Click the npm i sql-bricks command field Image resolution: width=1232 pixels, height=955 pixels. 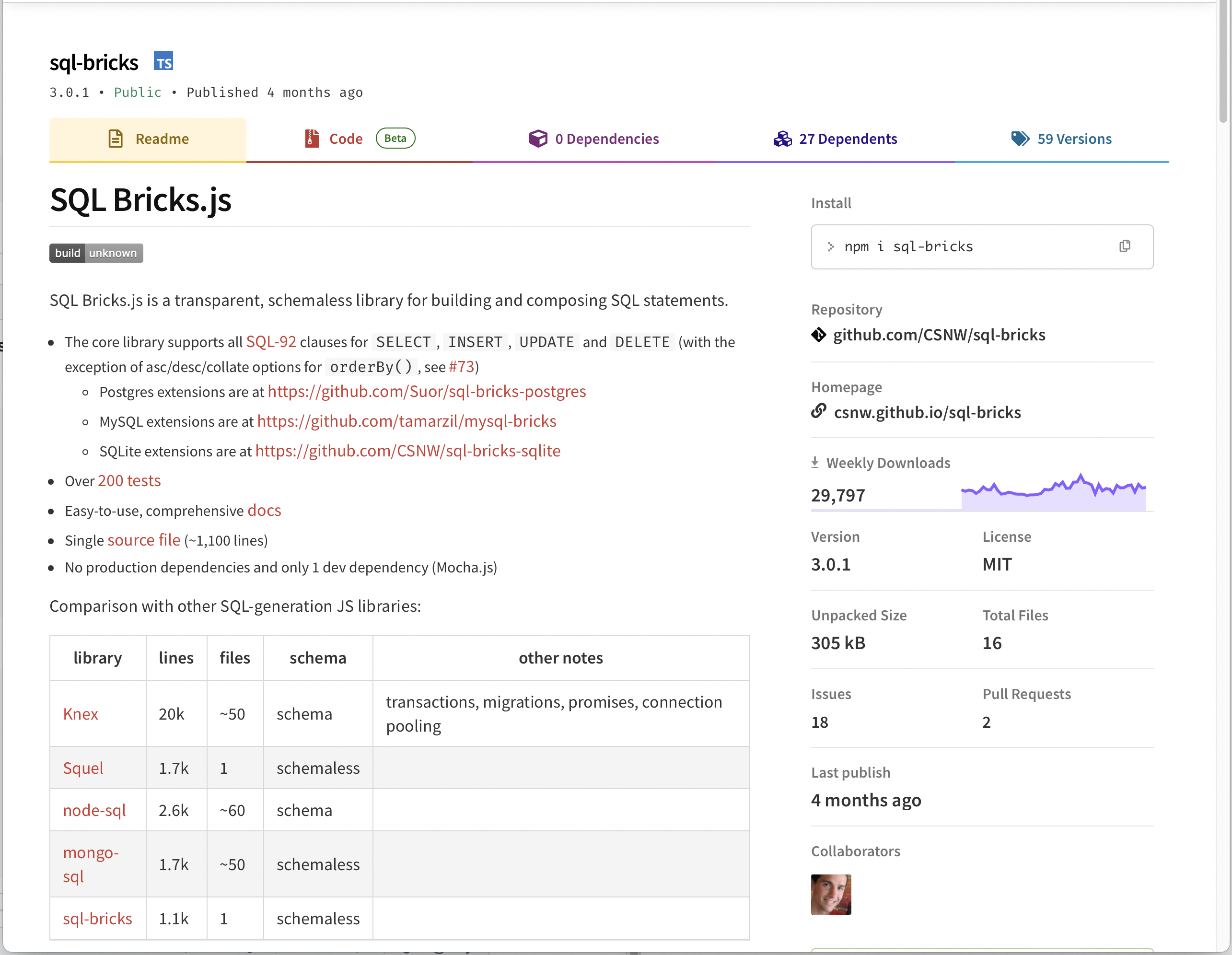(x=982, y=247)
